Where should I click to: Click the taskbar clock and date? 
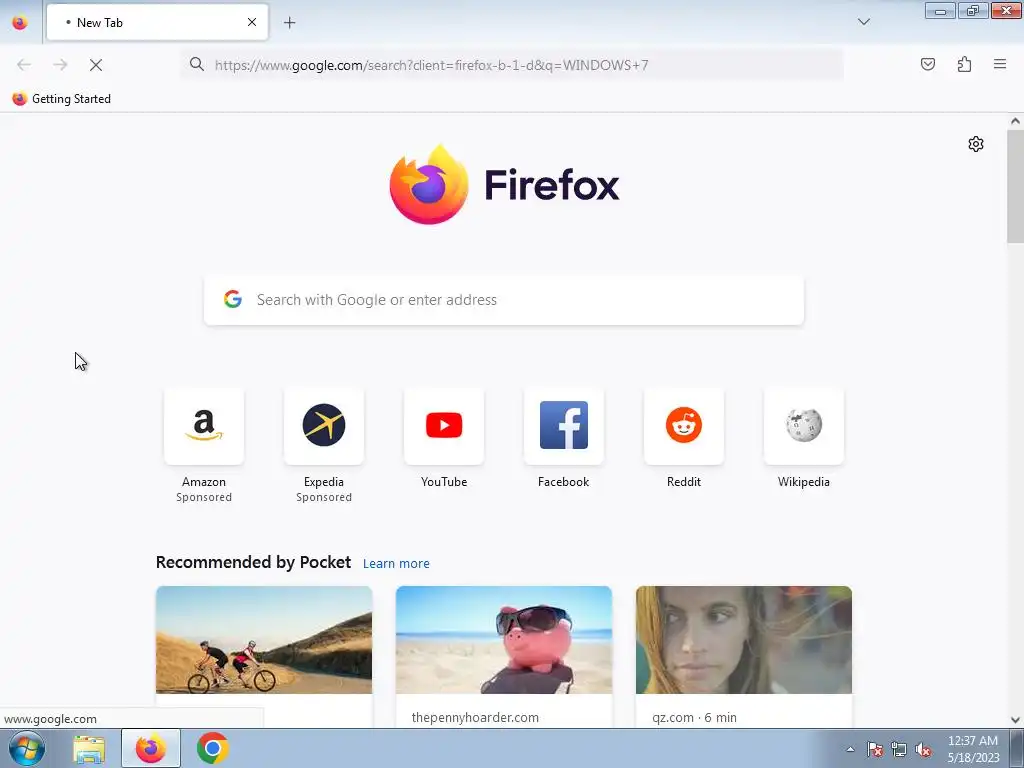[x=973, y=749]
